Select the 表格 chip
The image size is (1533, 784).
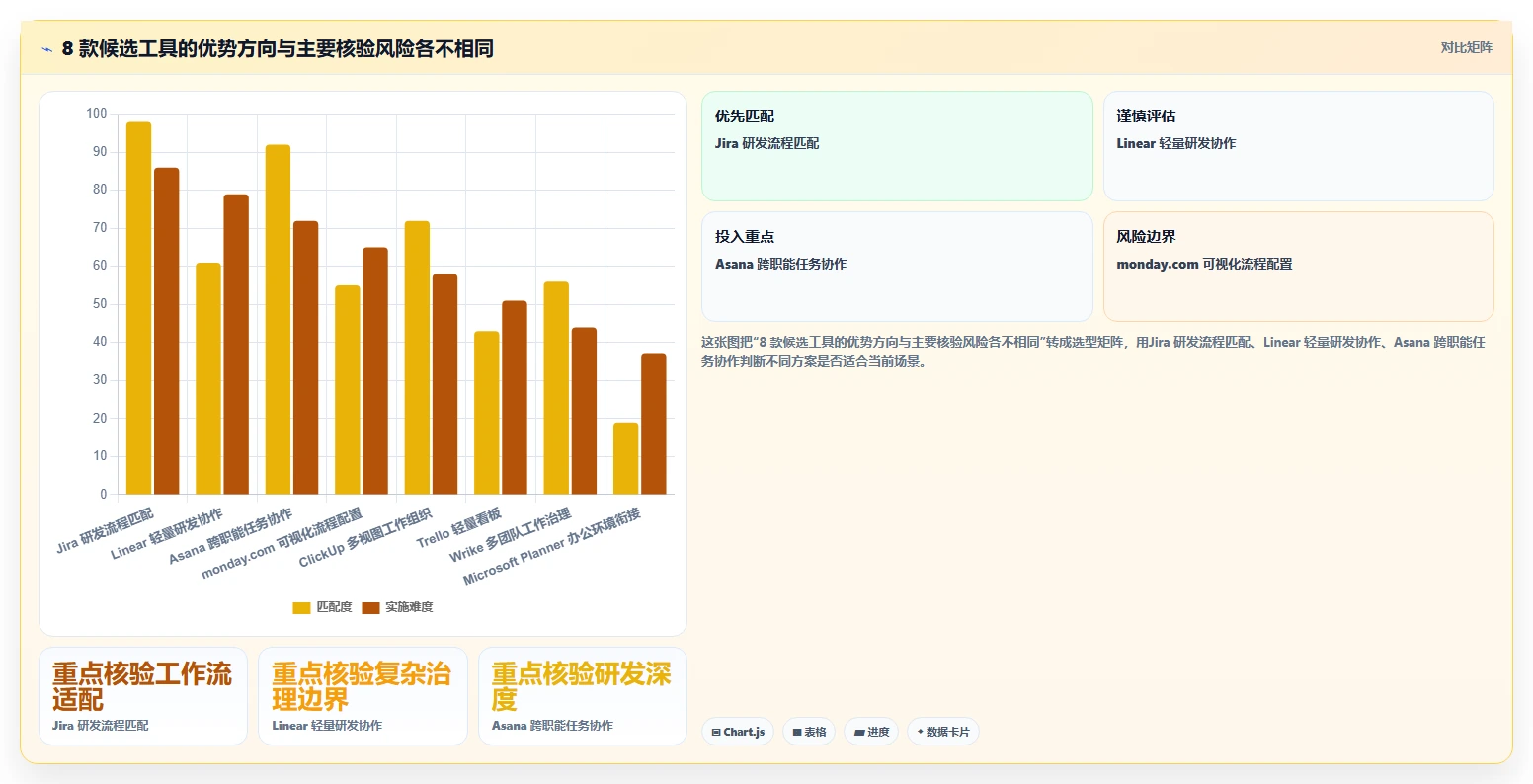click(809, 732)
